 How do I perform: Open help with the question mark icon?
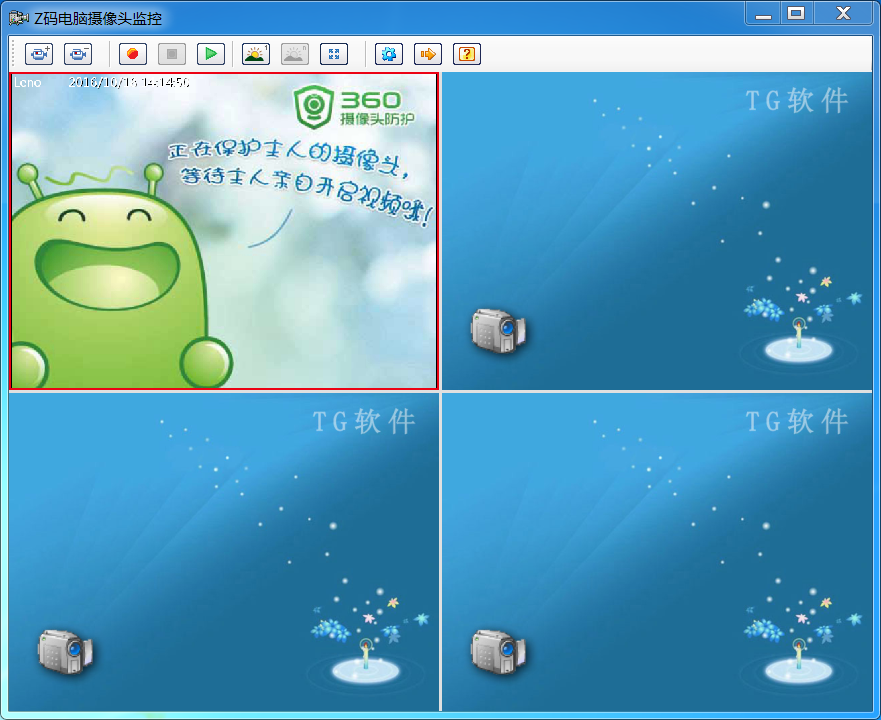(467, 54)
